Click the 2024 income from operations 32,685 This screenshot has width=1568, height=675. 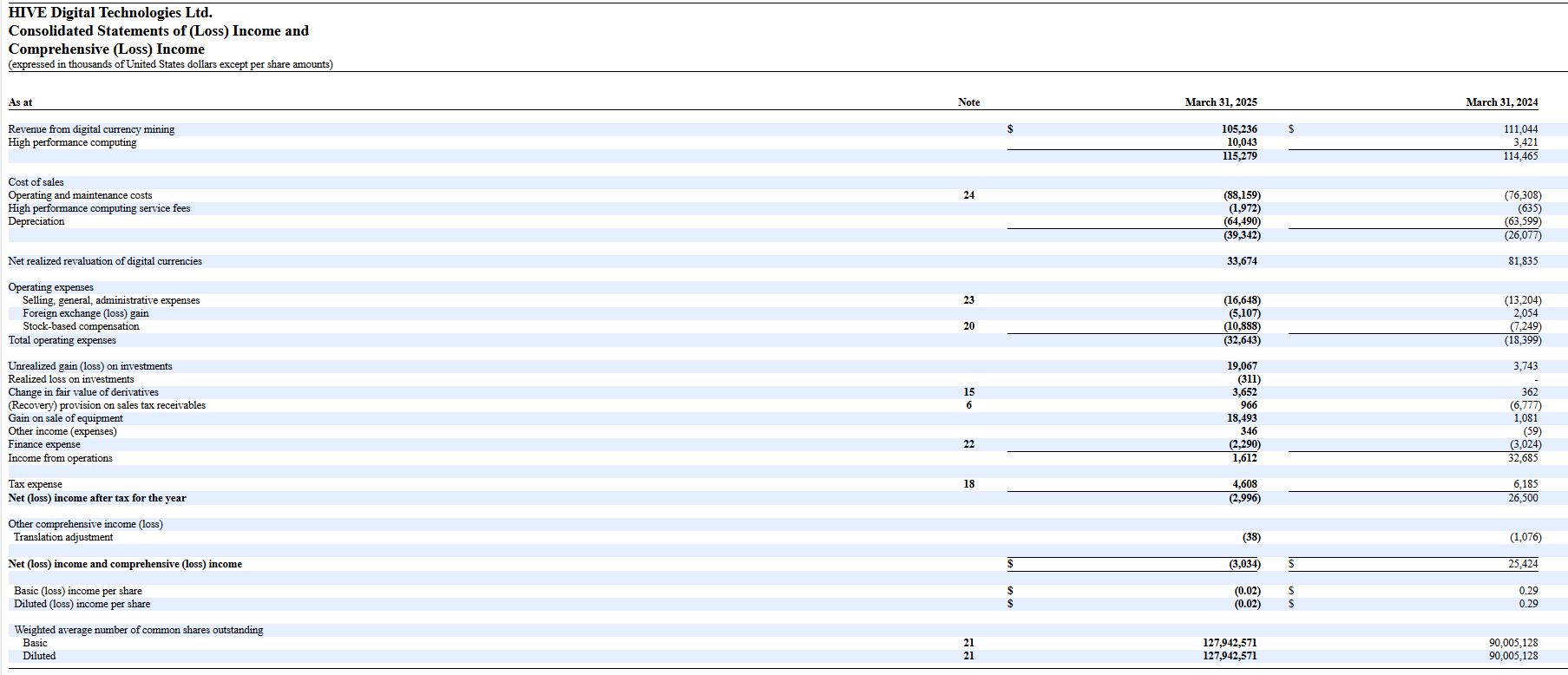point(1523,458)
